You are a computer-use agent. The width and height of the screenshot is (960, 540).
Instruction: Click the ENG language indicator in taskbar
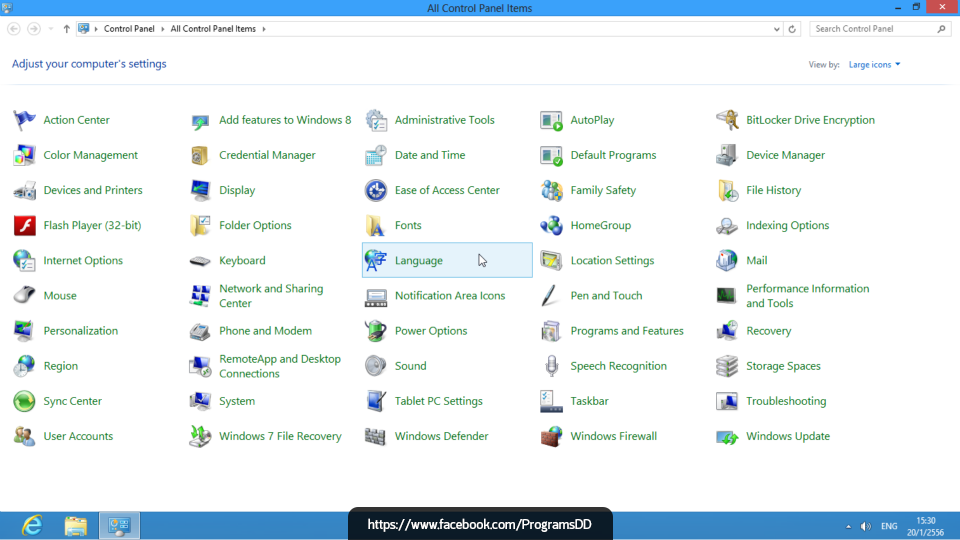[889, 526]
